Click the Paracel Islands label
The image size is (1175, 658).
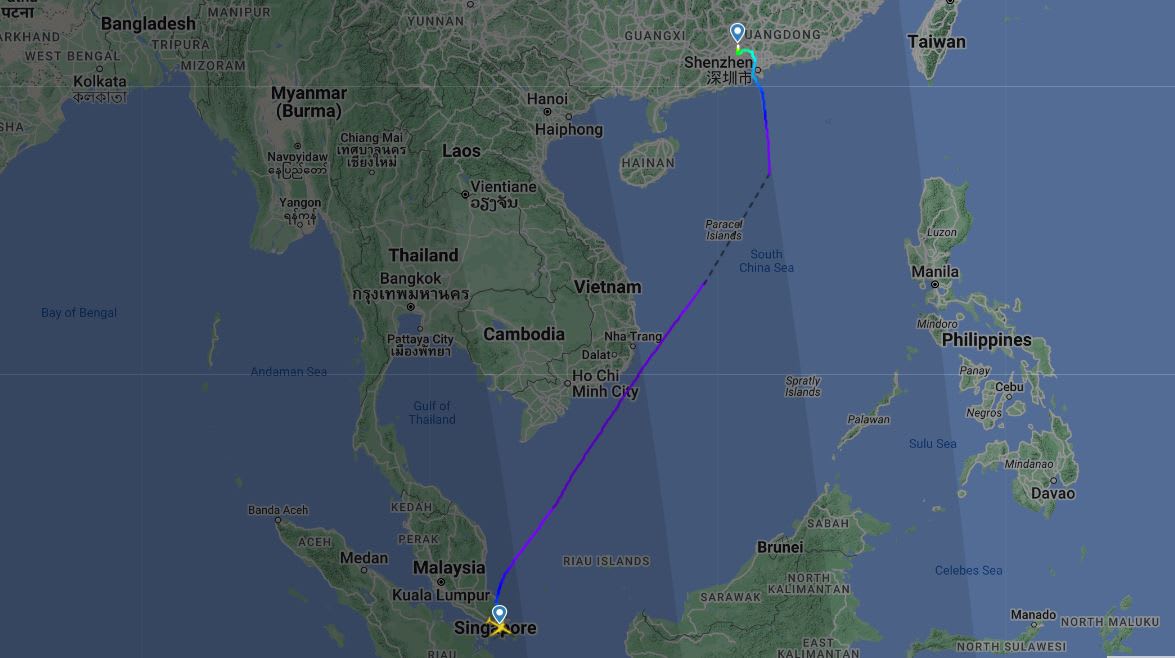tap(724, 229)
